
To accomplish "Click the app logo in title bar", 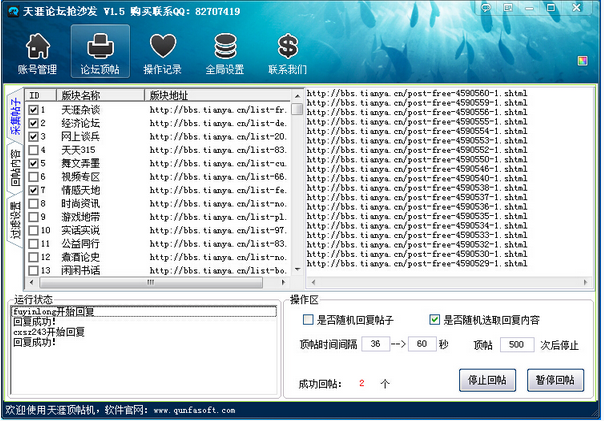I will tap(13, 11).
